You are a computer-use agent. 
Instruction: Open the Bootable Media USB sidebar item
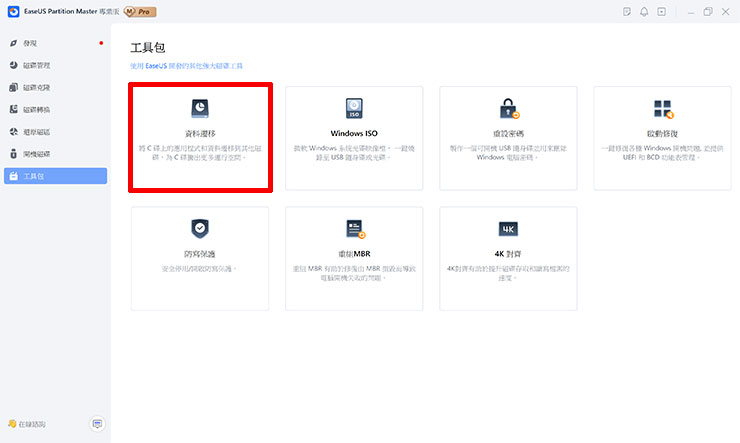55,154
